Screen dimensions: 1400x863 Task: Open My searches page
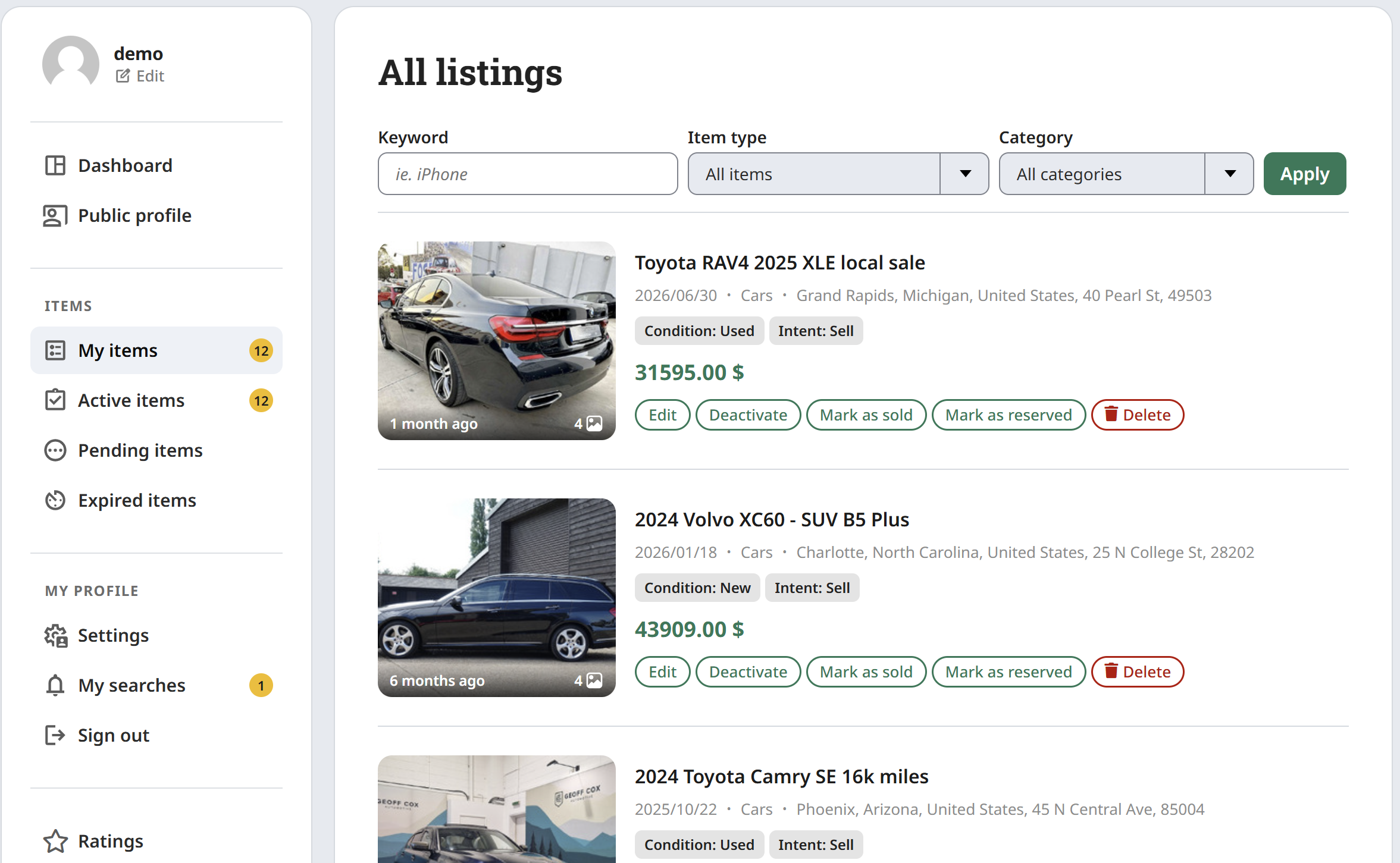156,685
